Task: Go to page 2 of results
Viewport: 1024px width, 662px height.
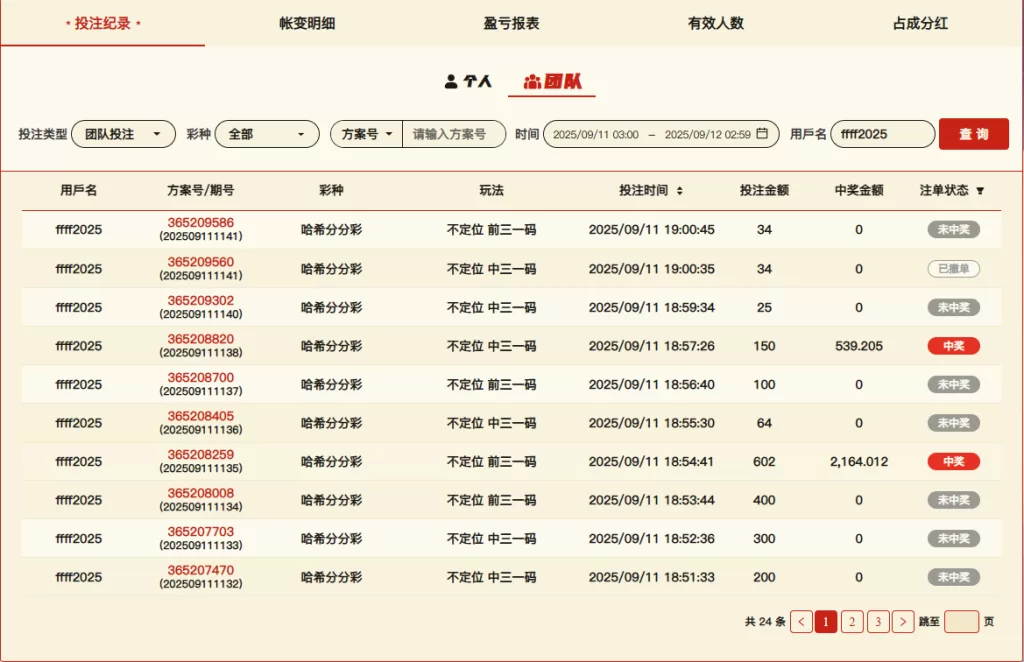Action: (852, 622)
